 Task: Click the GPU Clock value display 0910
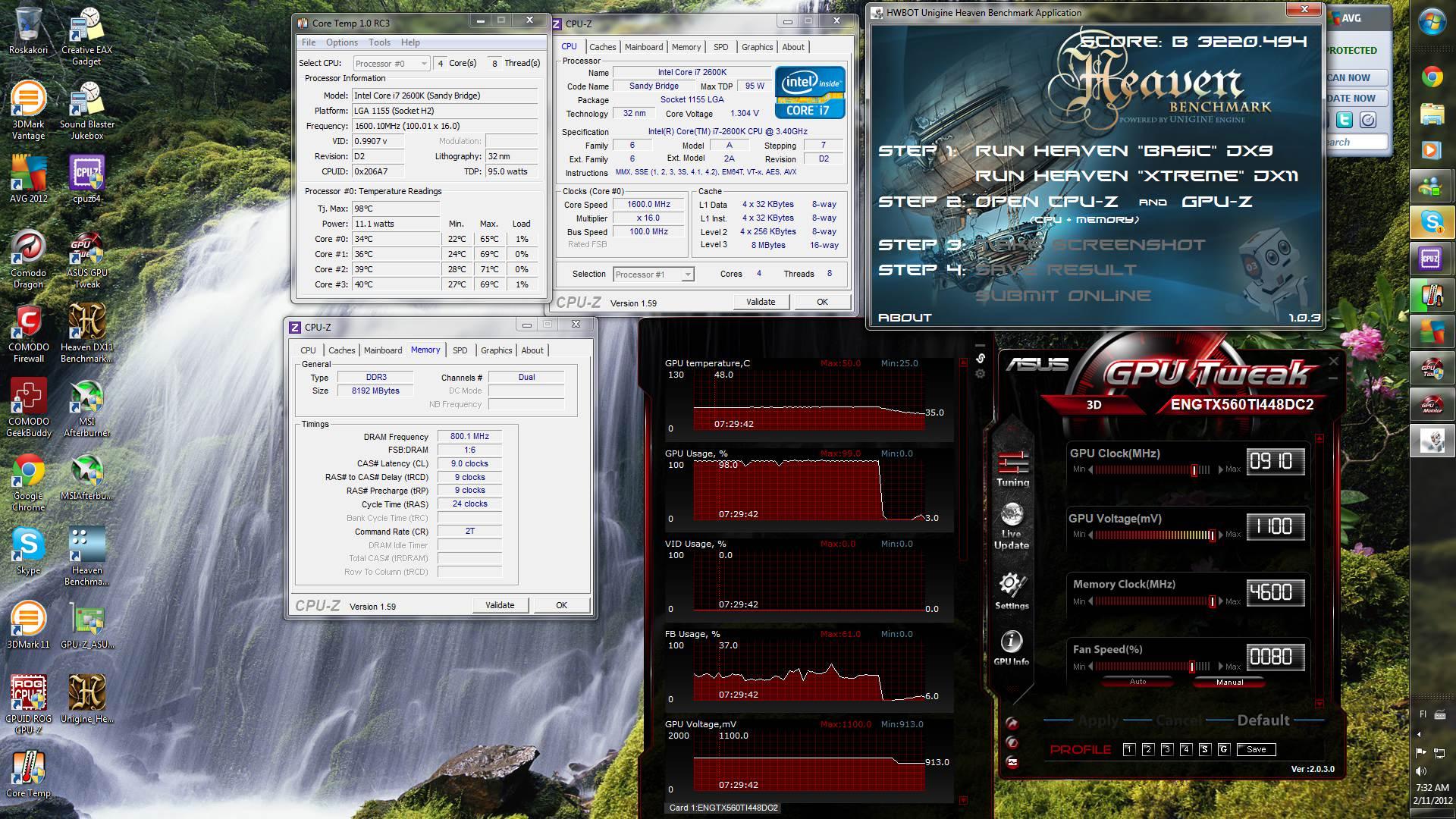pos(1276,462)
